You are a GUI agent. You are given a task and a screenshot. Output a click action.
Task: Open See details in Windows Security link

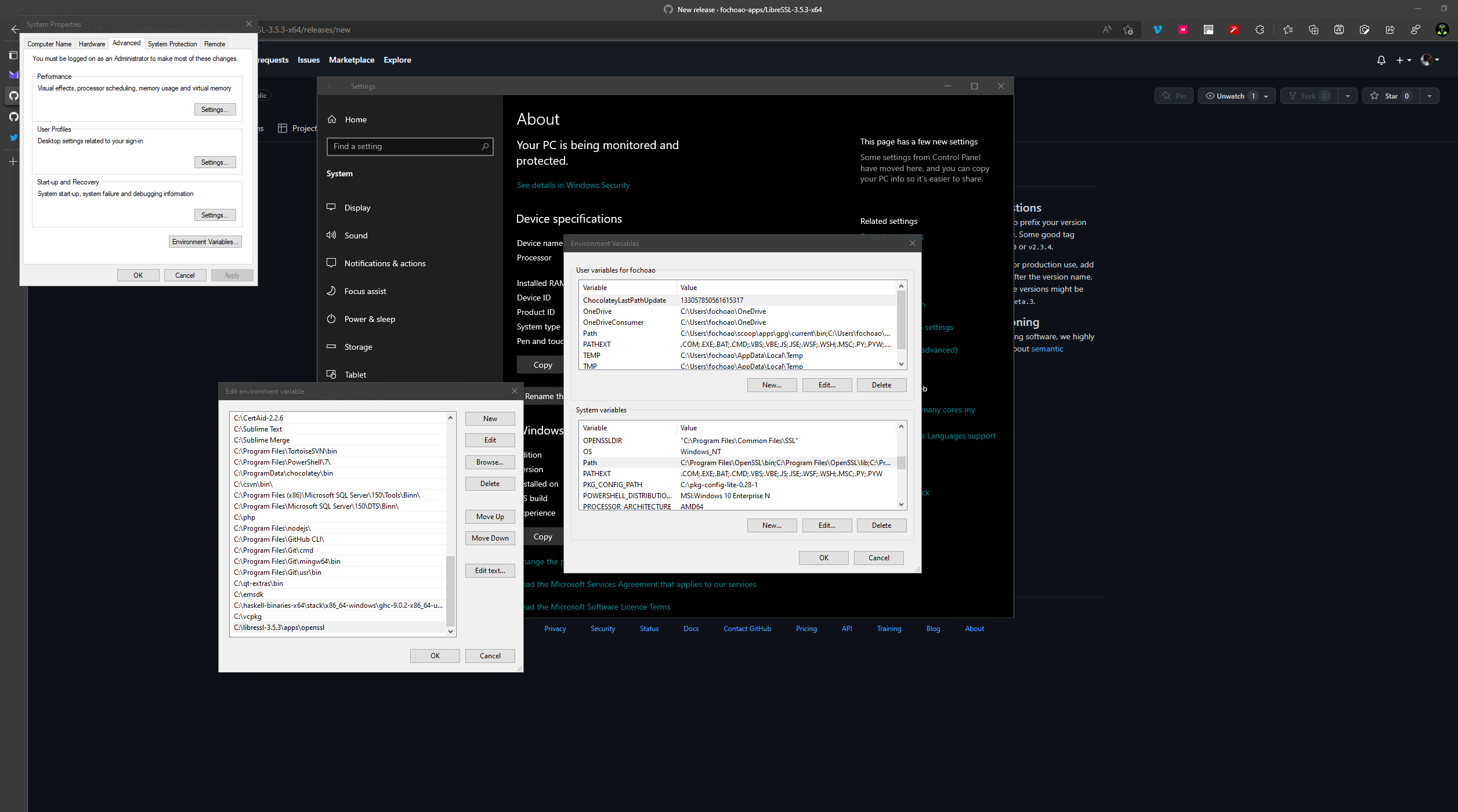[573, 184]
